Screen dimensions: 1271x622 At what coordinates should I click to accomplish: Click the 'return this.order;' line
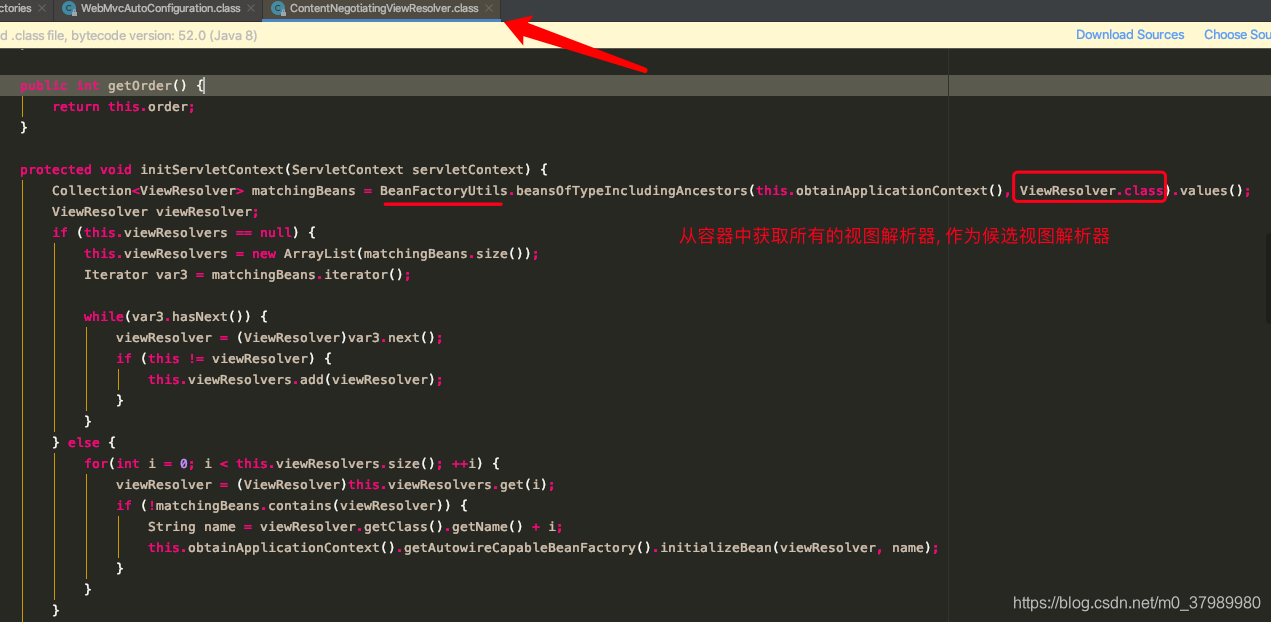click(124, 107)
